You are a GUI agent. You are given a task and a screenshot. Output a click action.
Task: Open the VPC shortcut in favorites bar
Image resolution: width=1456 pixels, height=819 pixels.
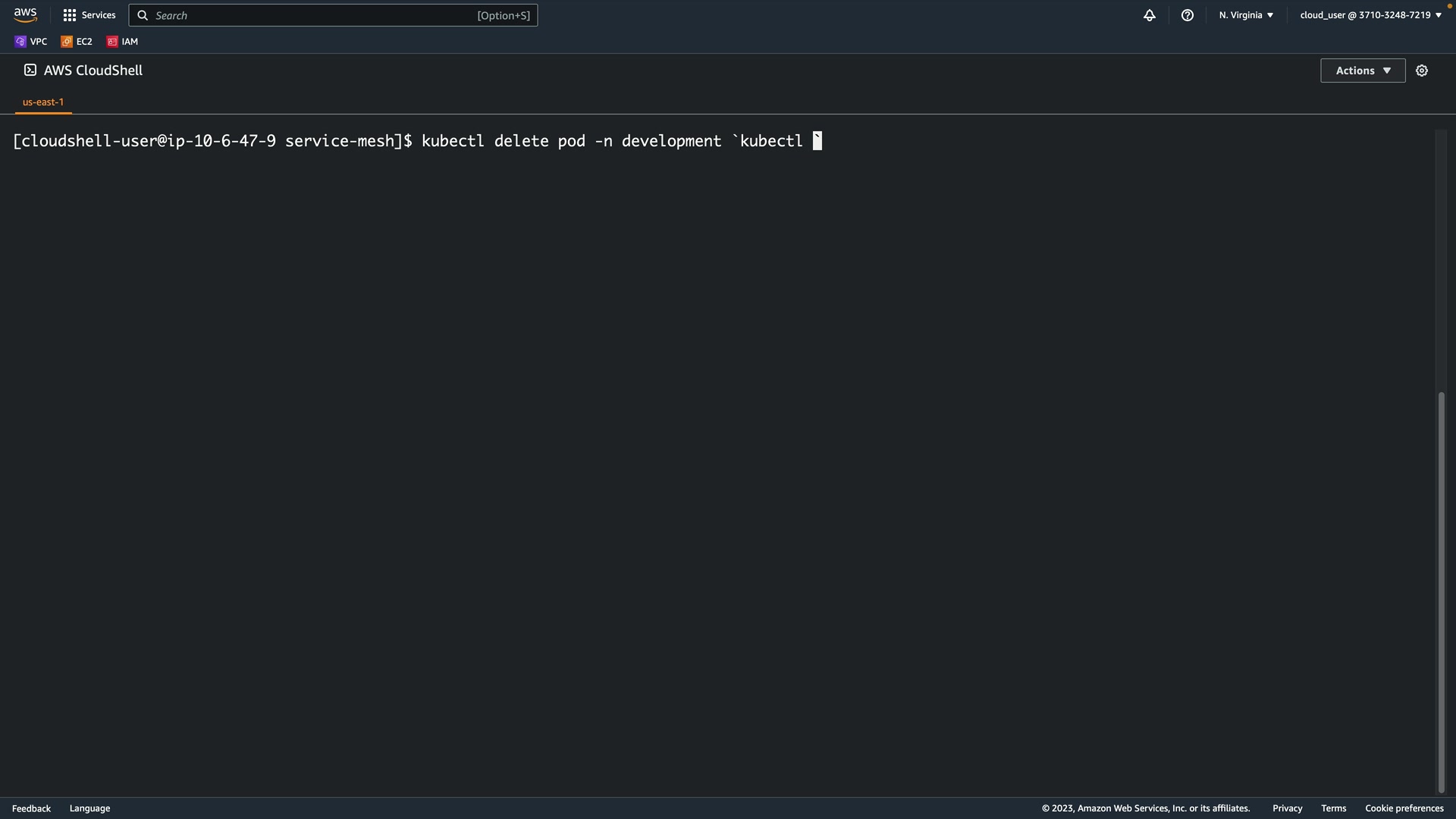coord(31,42)
